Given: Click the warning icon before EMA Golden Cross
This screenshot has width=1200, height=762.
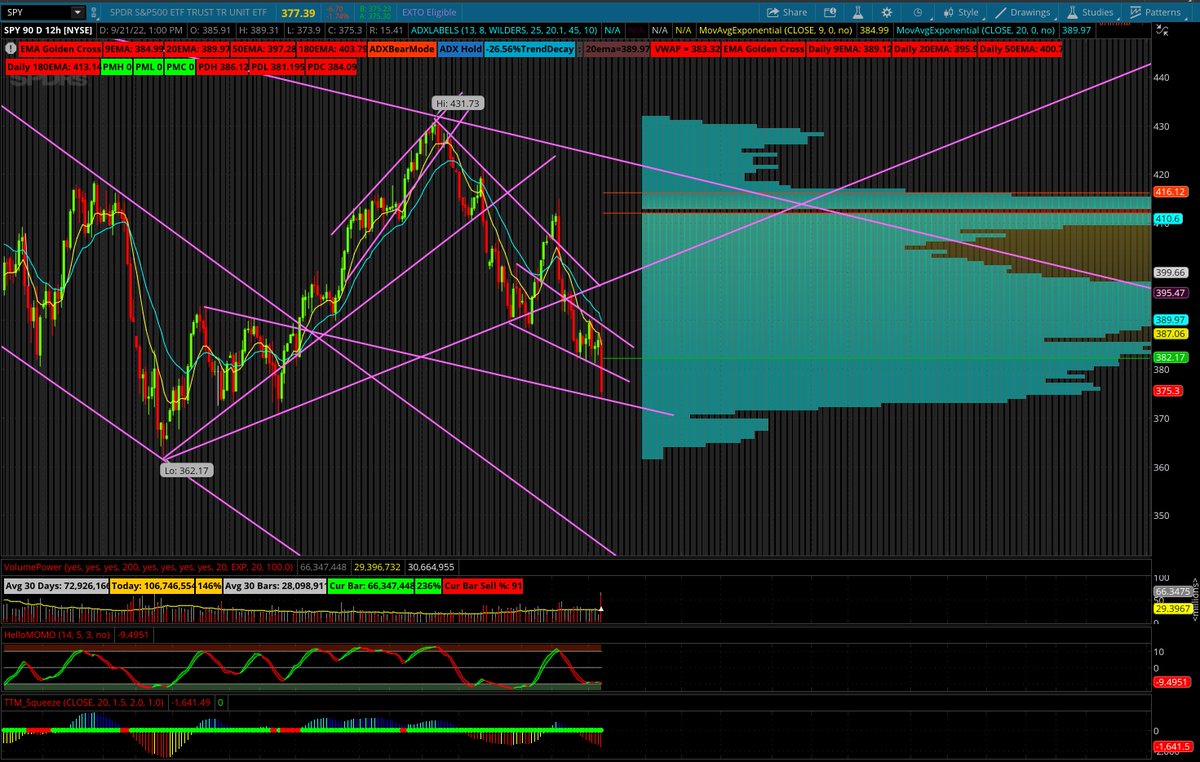Looking at the screenshot, I should pyautogui.click(x=12, y=49).
